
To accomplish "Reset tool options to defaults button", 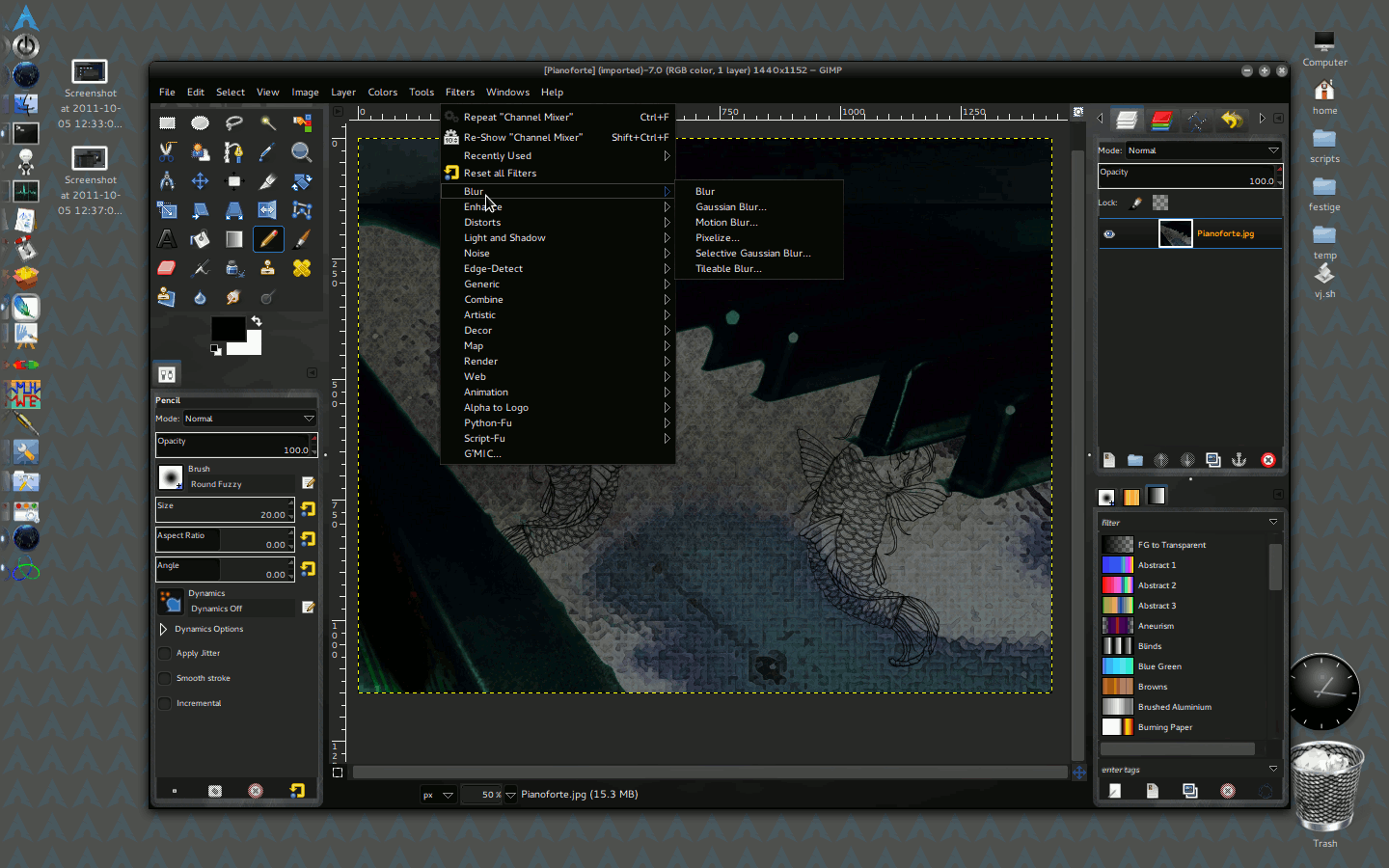I will pyautogui.click(x=297, y=791).
